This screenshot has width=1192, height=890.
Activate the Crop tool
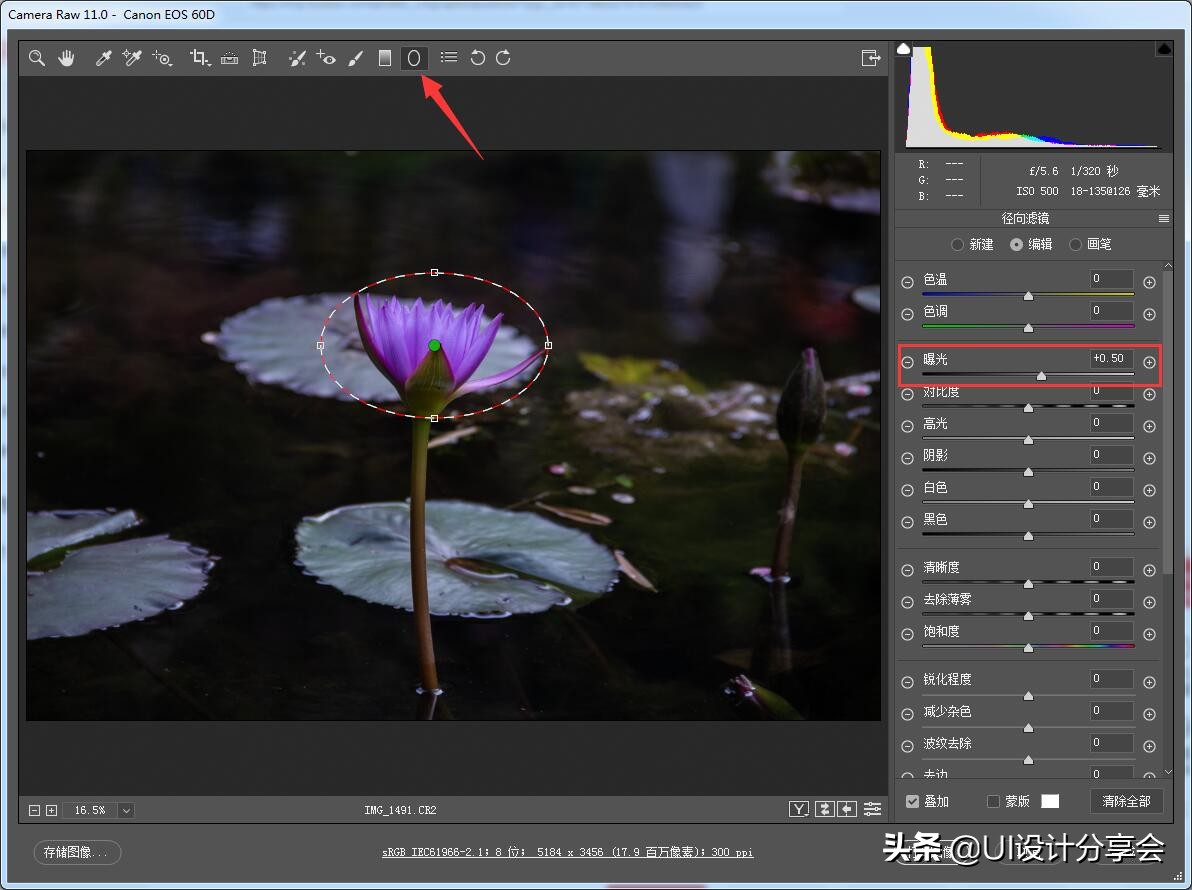[199, 58]
